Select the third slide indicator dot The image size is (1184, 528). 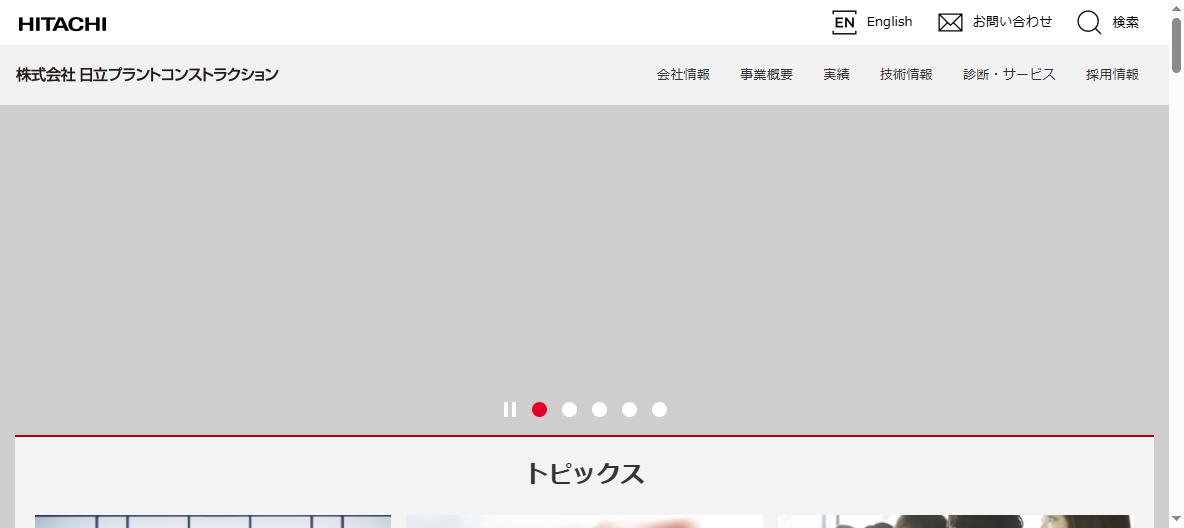click(x=600, y=409)
